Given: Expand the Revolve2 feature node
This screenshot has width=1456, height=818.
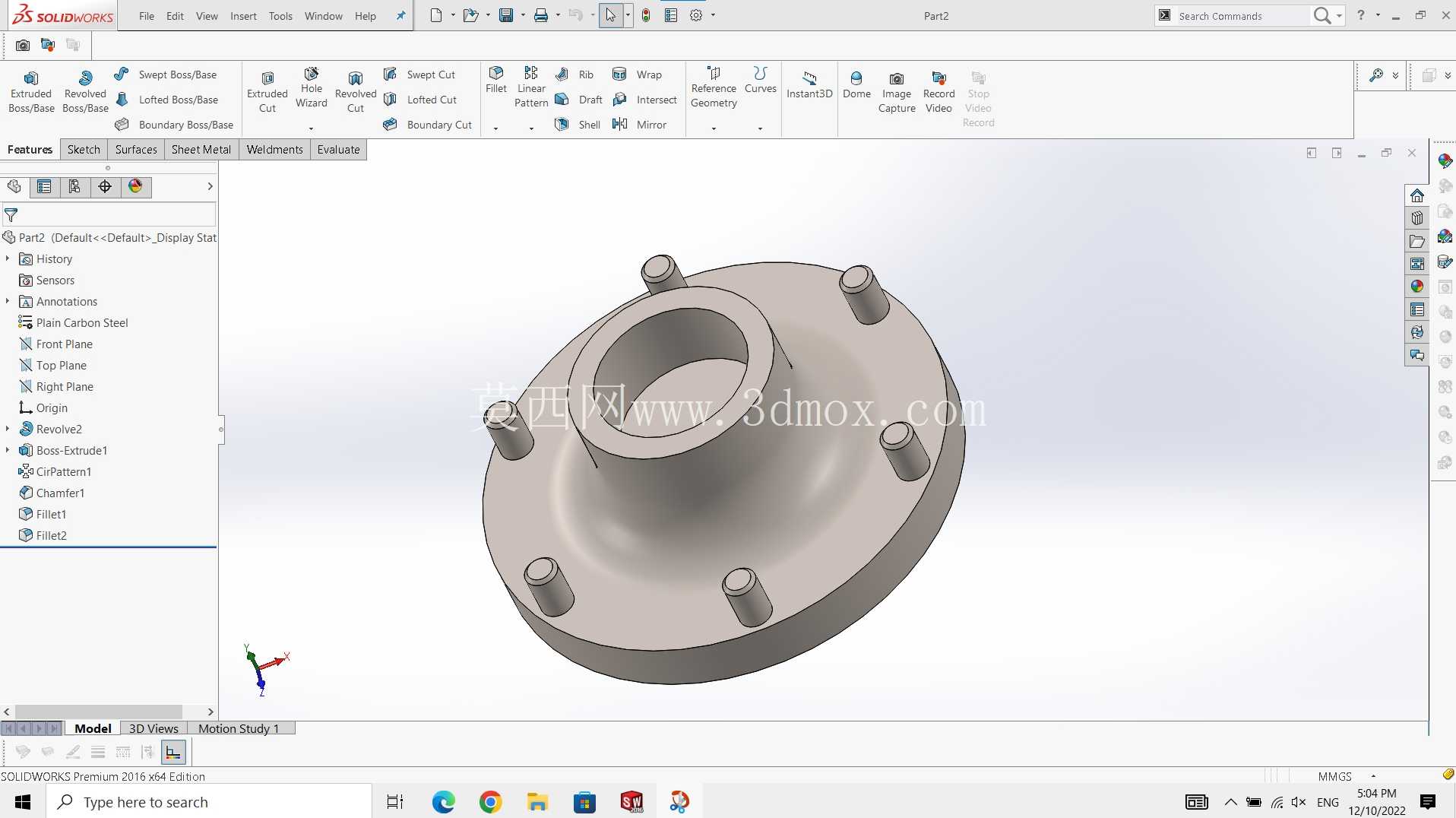Looking at the screenshot, I should [8, 429].
